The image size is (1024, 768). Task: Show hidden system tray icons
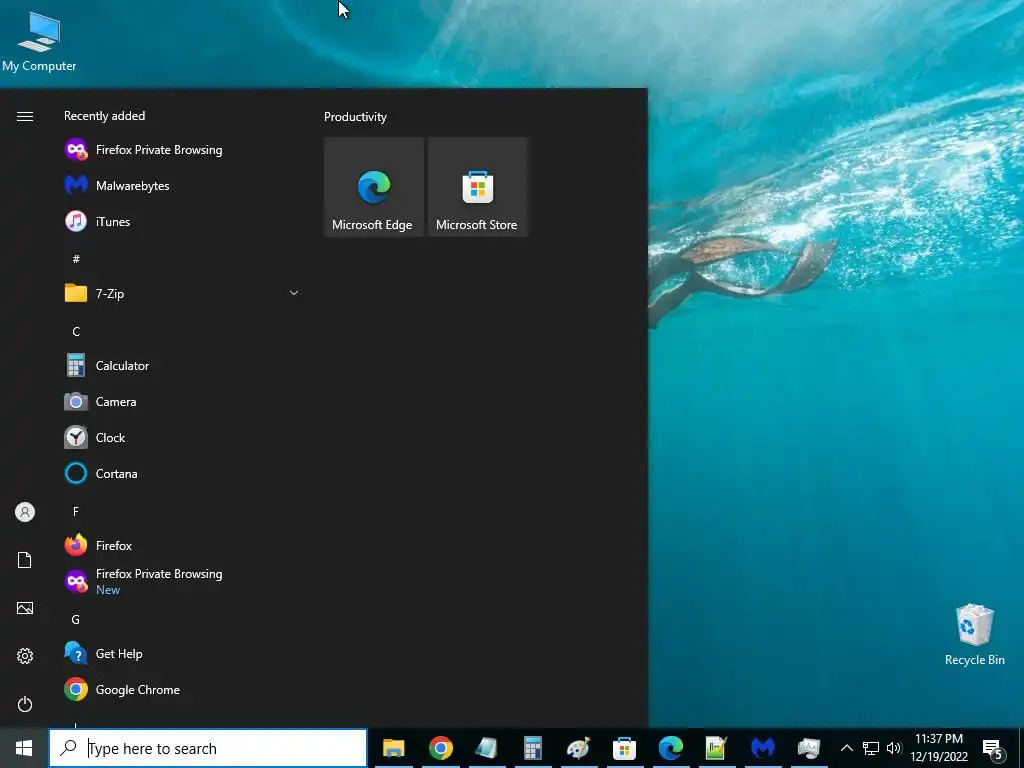click(x=846, y=748)
